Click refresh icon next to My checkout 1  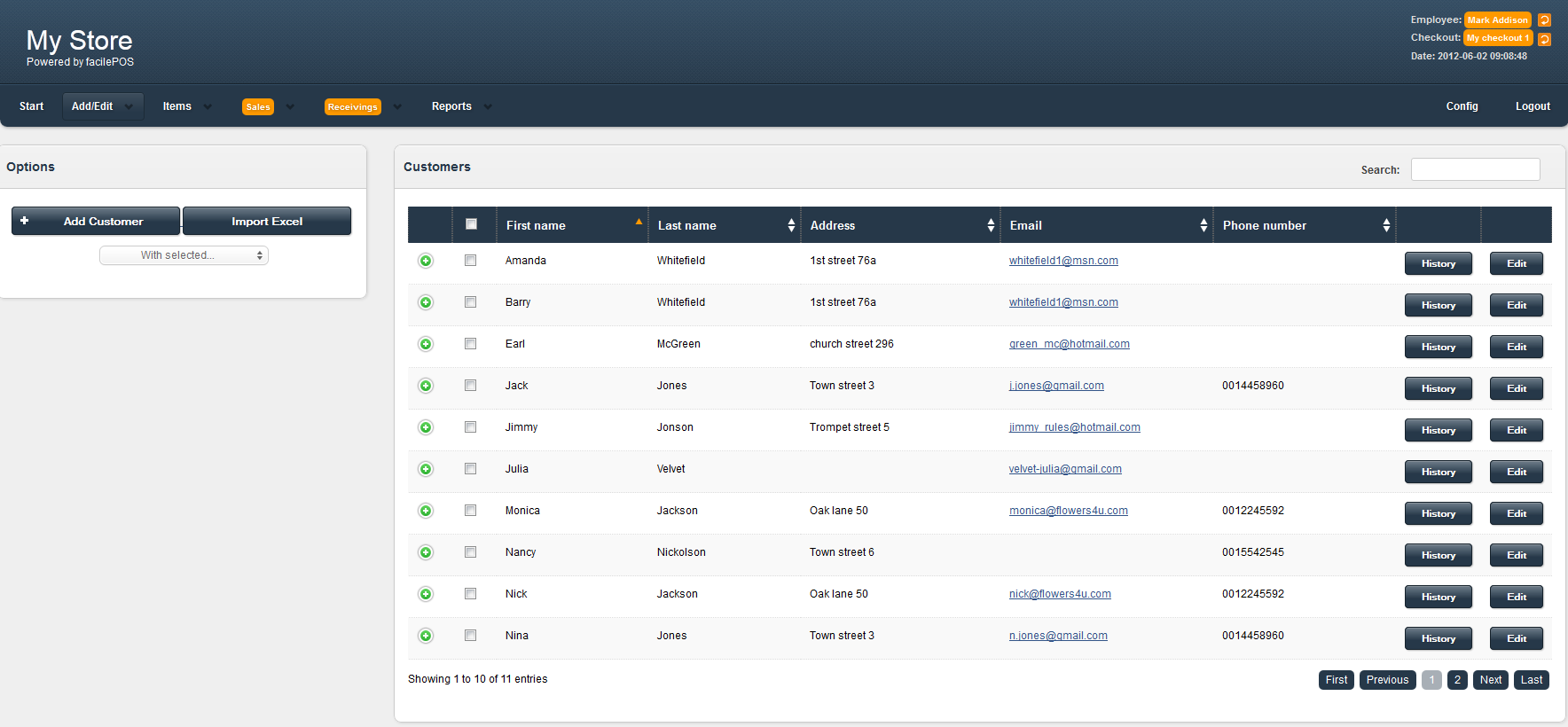click(x=1544, y=39)
